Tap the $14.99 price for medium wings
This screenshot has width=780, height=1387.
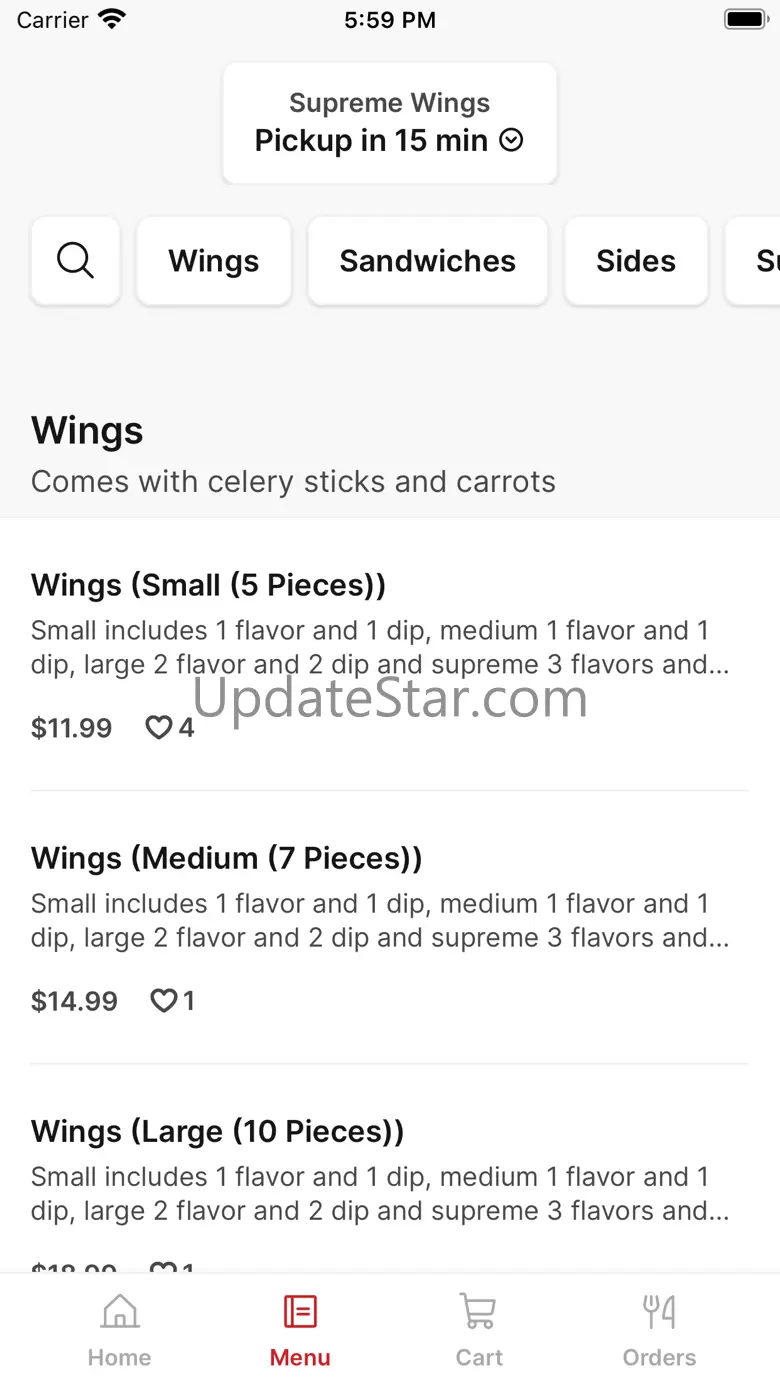coord(75,1001)
